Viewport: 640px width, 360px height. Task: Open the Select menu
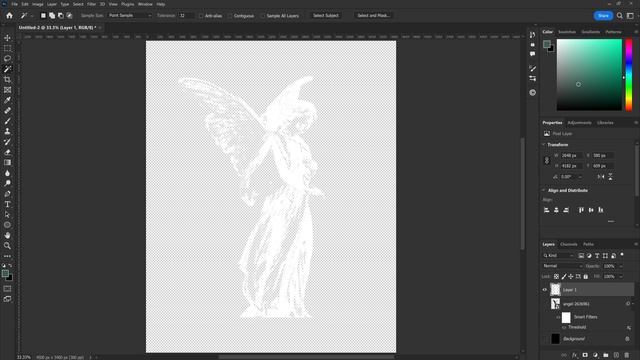tap(78, 4)
